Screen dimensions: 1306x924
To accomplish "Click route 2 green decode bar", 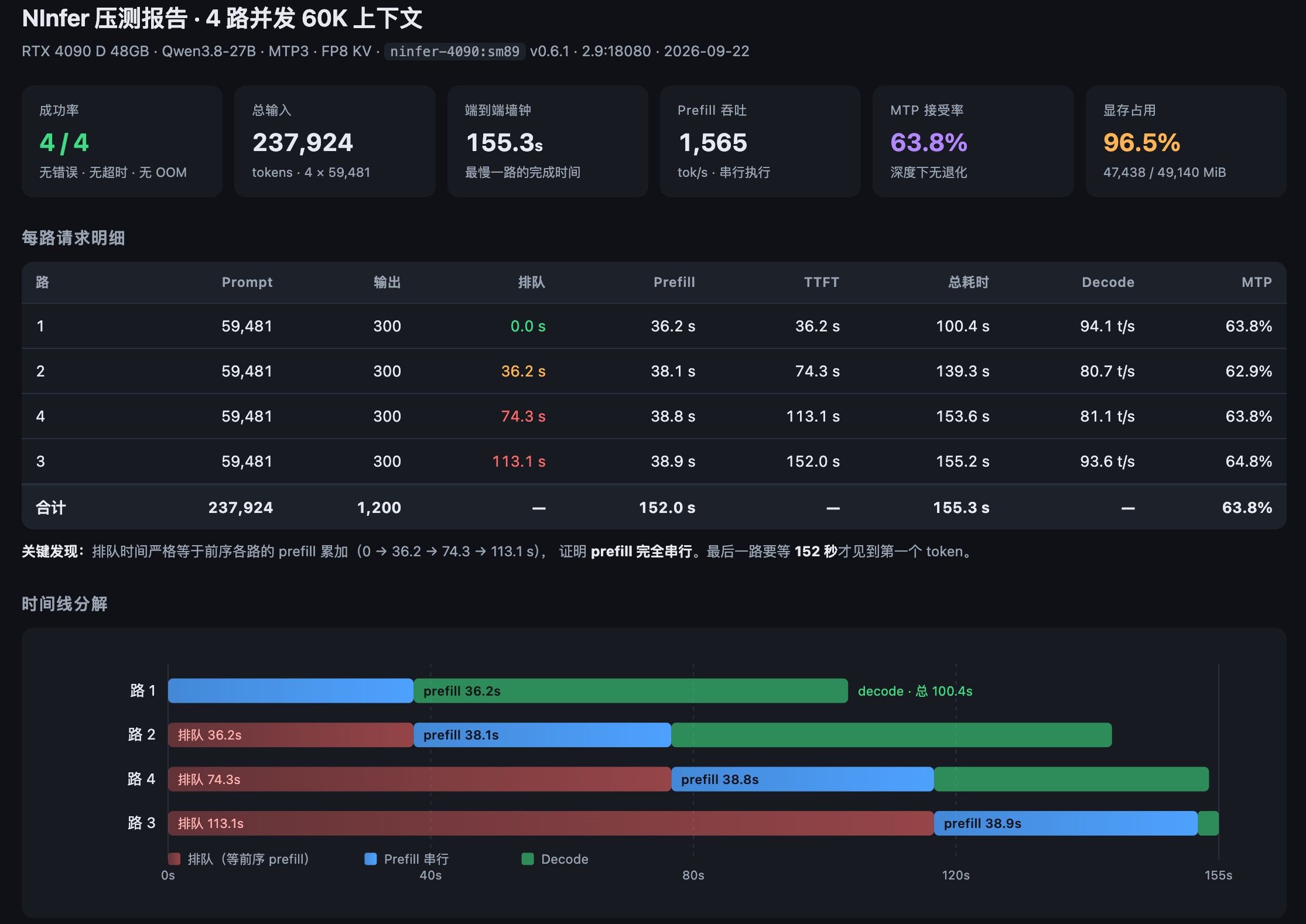I will 891,735.
